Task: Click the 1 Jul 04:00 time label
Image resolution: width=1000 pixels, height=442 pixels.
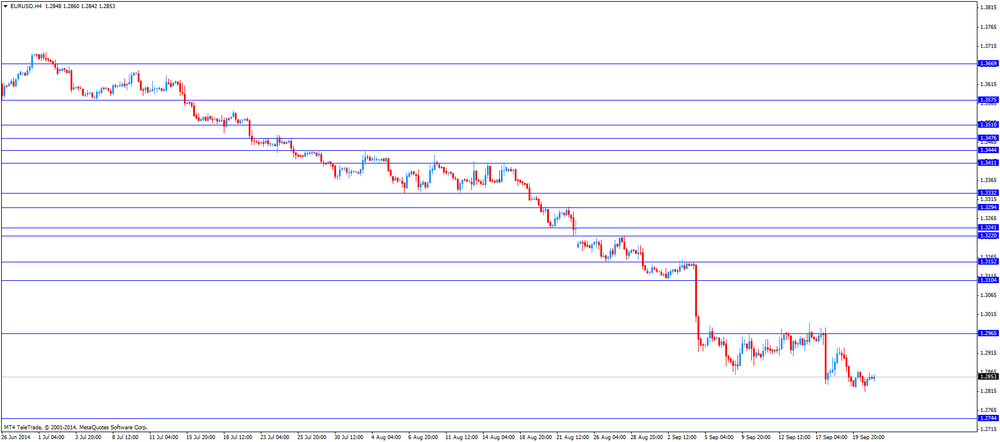Action: click(52, 438)
